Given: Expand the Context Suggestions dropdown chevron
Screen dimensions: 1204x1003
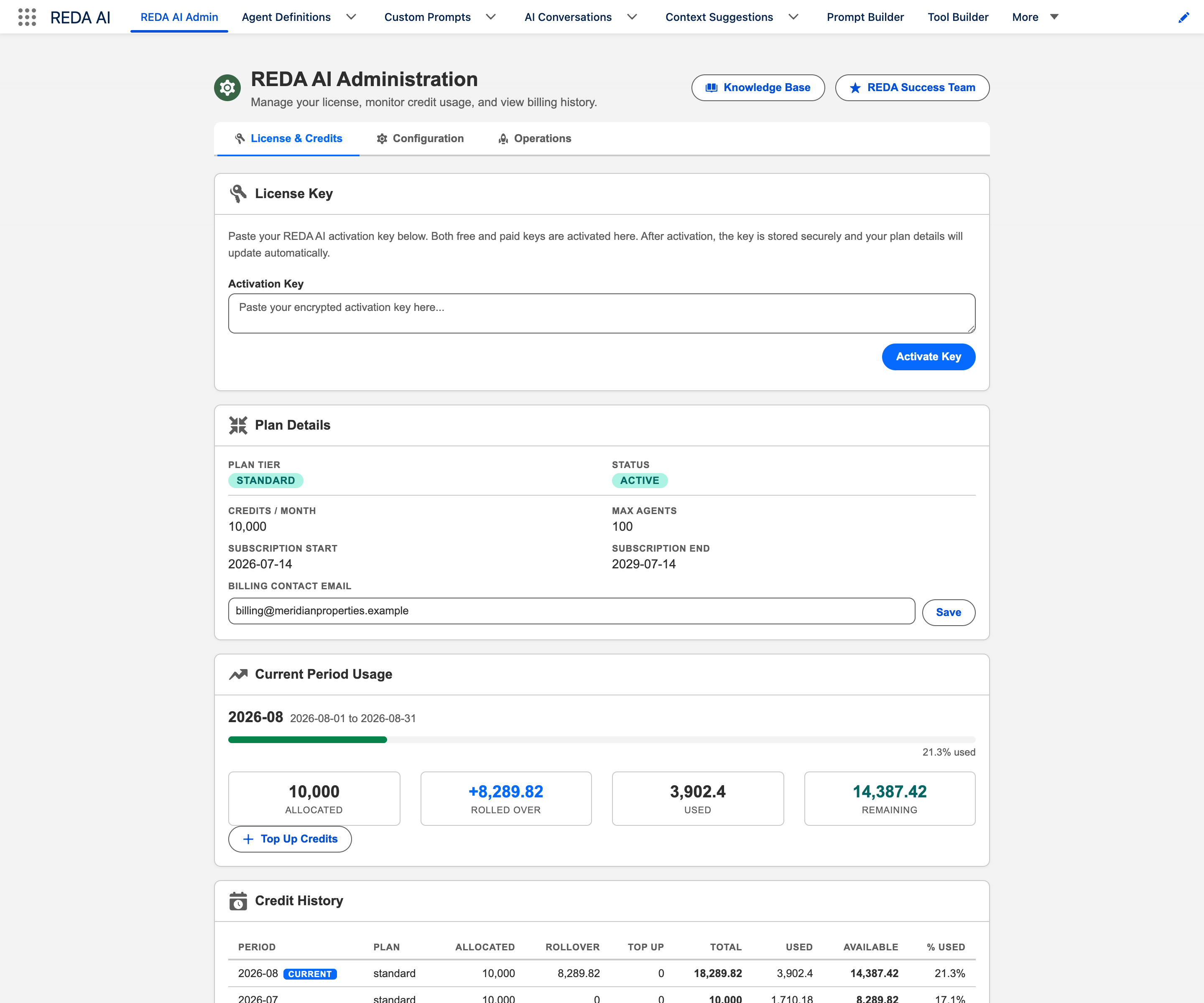Looking at the screenshot, I should point(793,17).
